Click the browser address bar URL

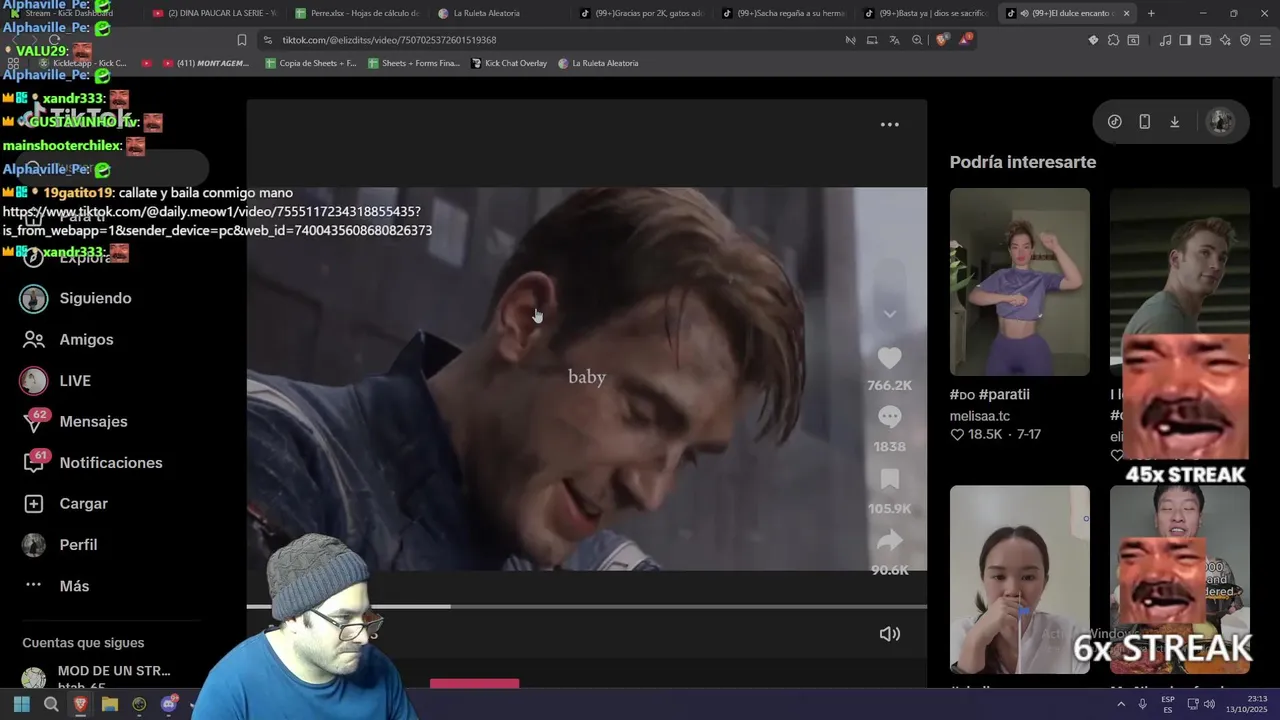pos(389,40)
